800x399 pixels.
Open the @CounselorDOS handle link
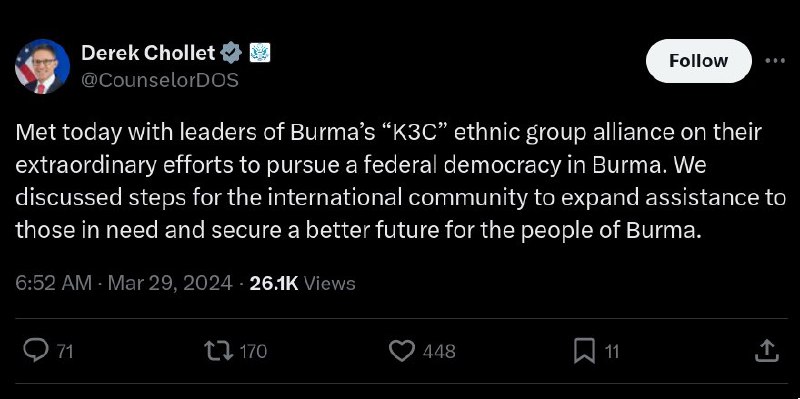(x=160, y=80)
